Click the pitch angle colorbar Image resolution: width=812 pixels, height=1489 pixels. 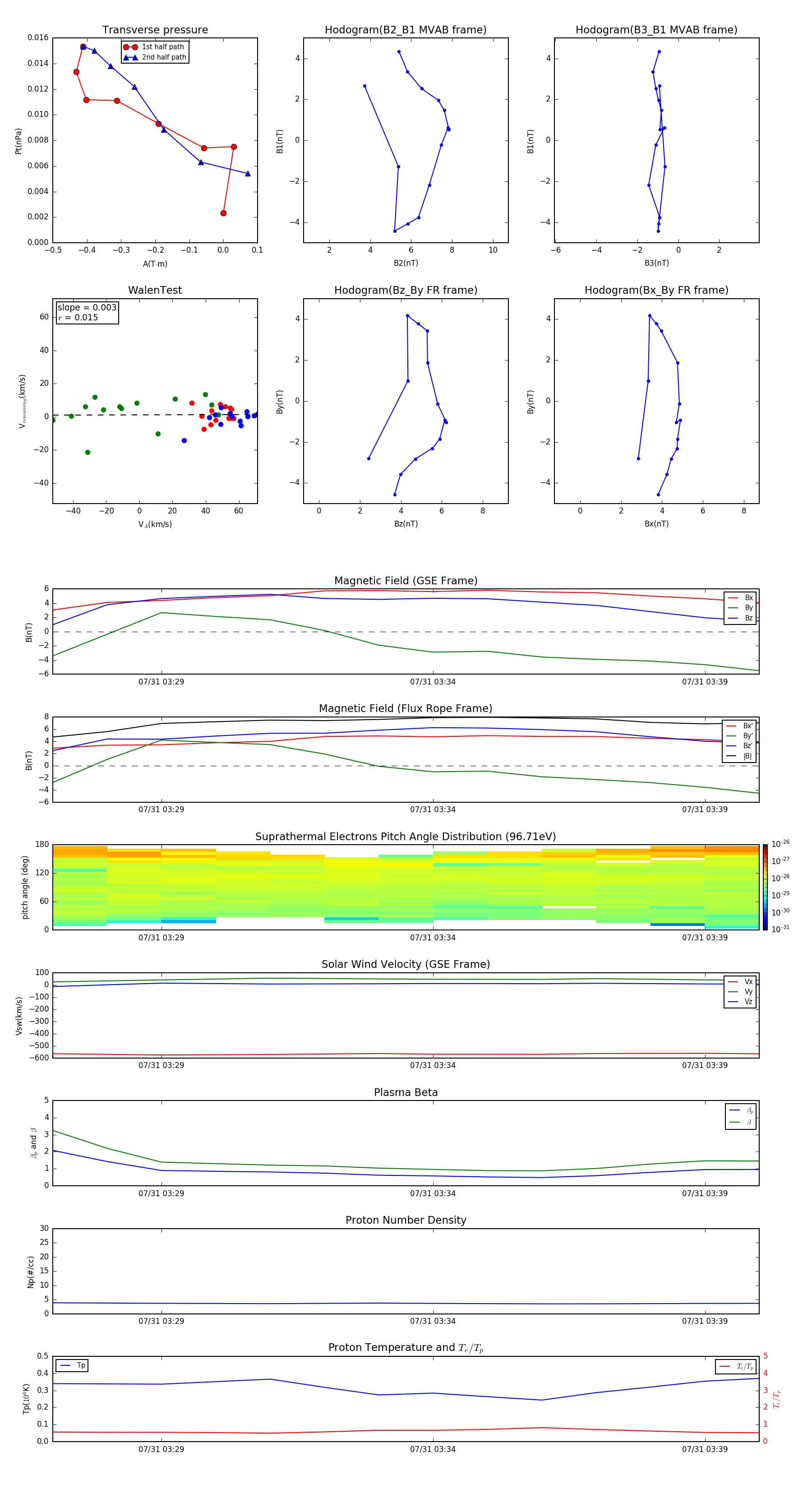(x=765, y=887)
